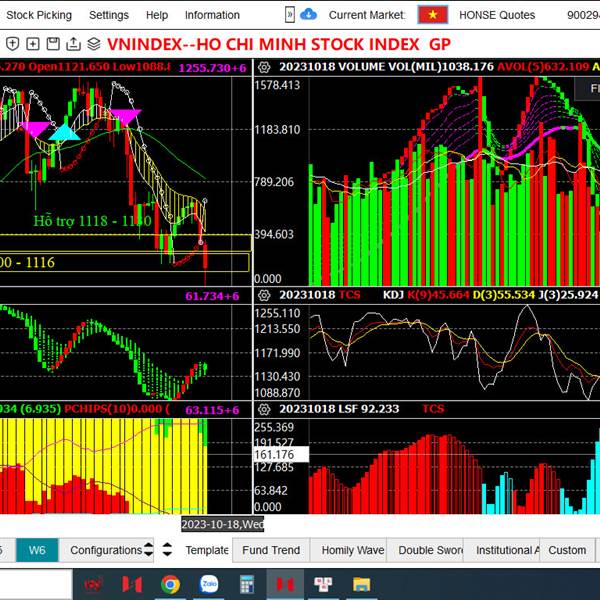Click the Hỗ trợ 1118 support annotation
The width and height of the screenshot is (600, 600).
pos(93,221)
